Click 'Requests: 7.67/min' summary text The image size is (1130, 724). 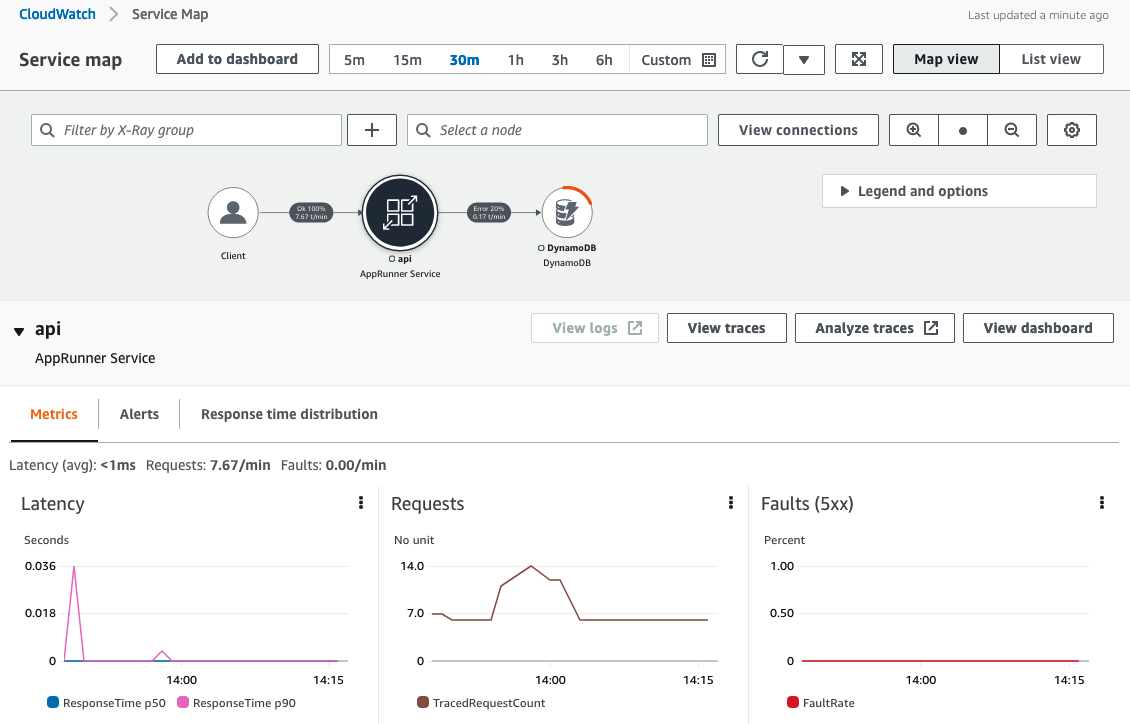point(208,465)
